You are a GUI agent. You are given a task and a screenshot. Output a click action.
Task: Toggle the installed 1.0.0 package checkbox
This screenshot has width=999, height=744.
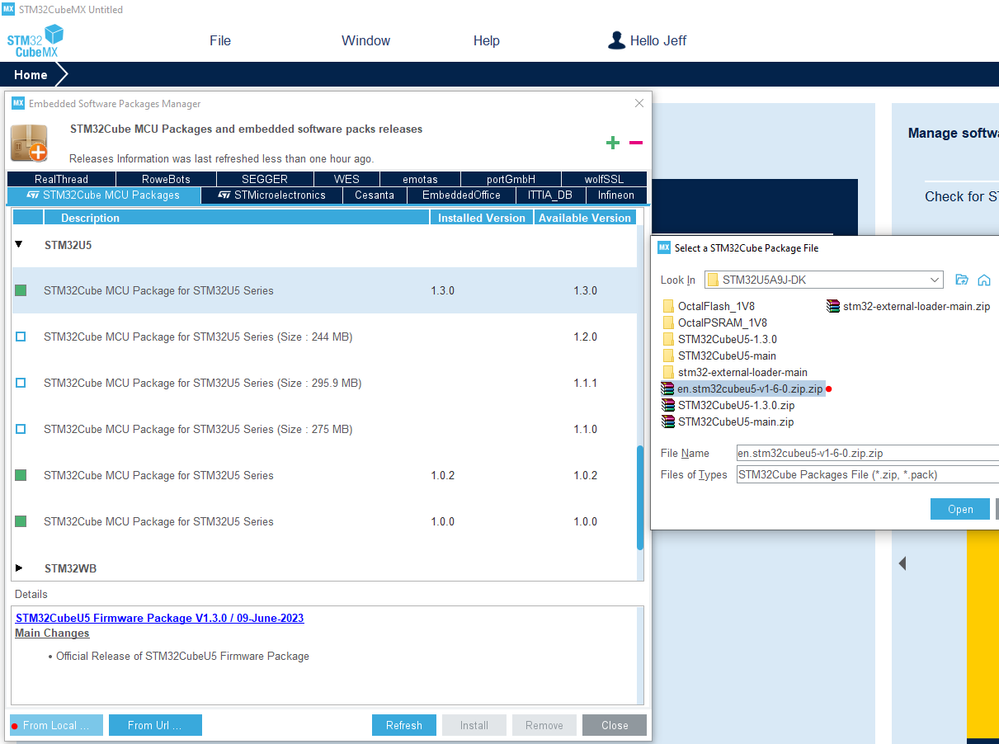tap(21, 521)
